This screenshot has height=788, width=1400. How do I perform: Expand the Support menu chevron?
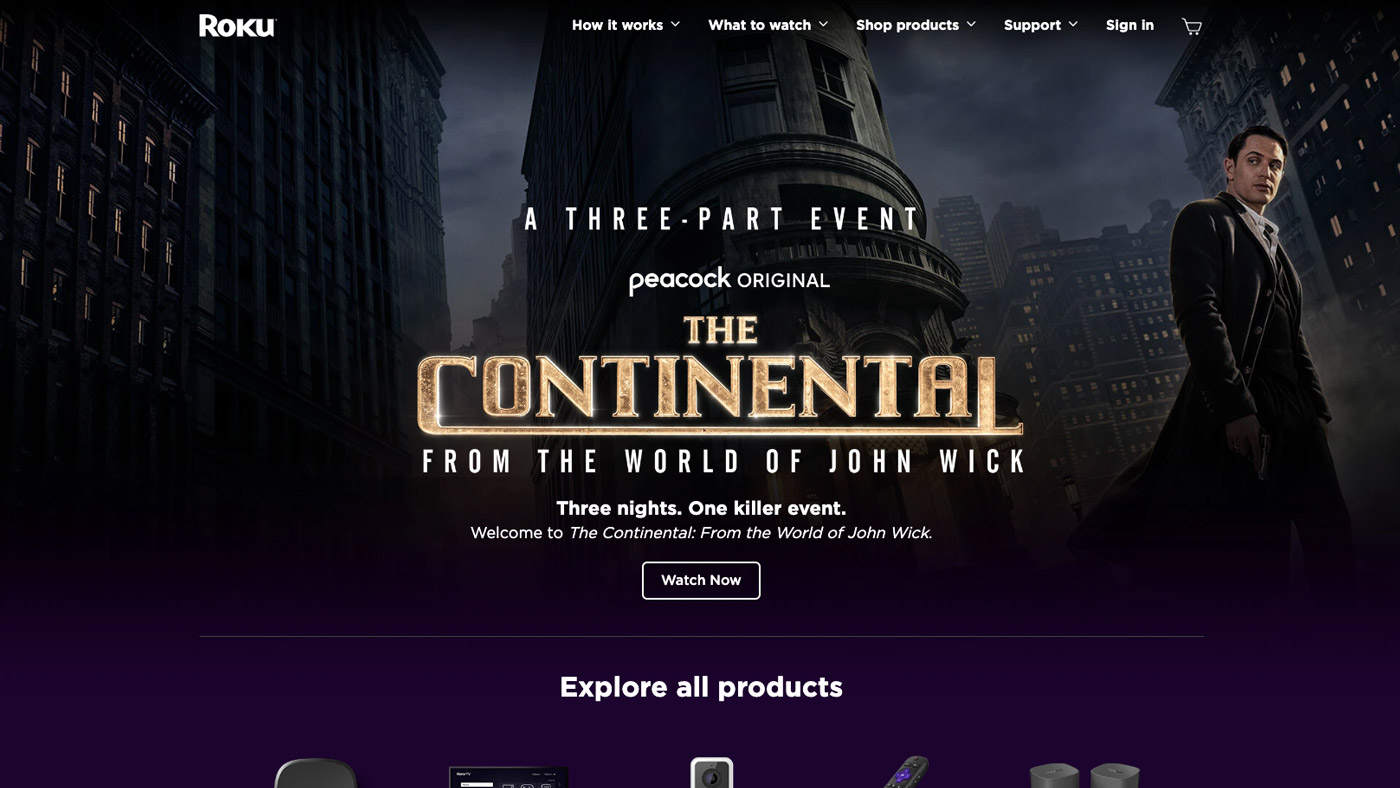click(x=1073, y=24)
